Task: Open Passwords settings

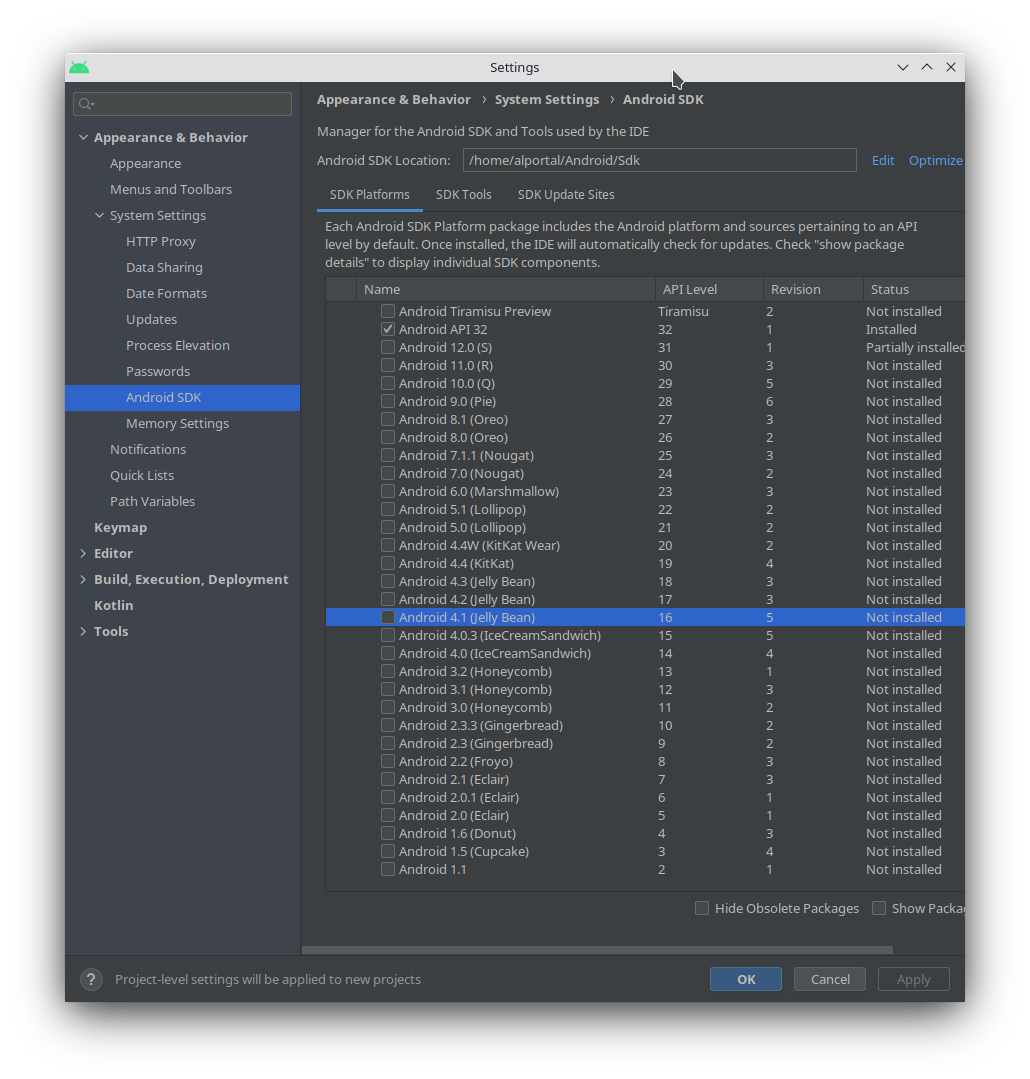Action: point(158,372)
